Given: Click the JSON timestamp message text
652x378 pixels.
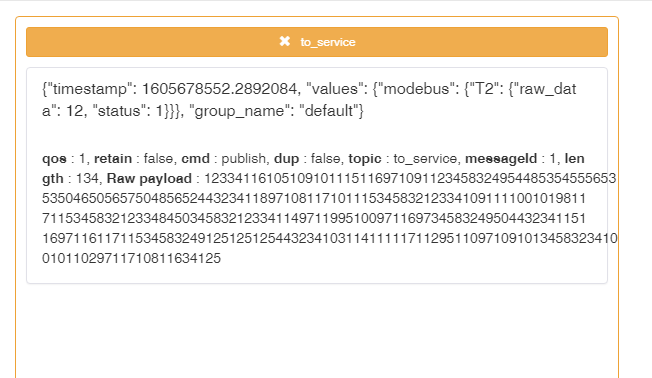Looking at the screenshot, I should coord(309,100).
